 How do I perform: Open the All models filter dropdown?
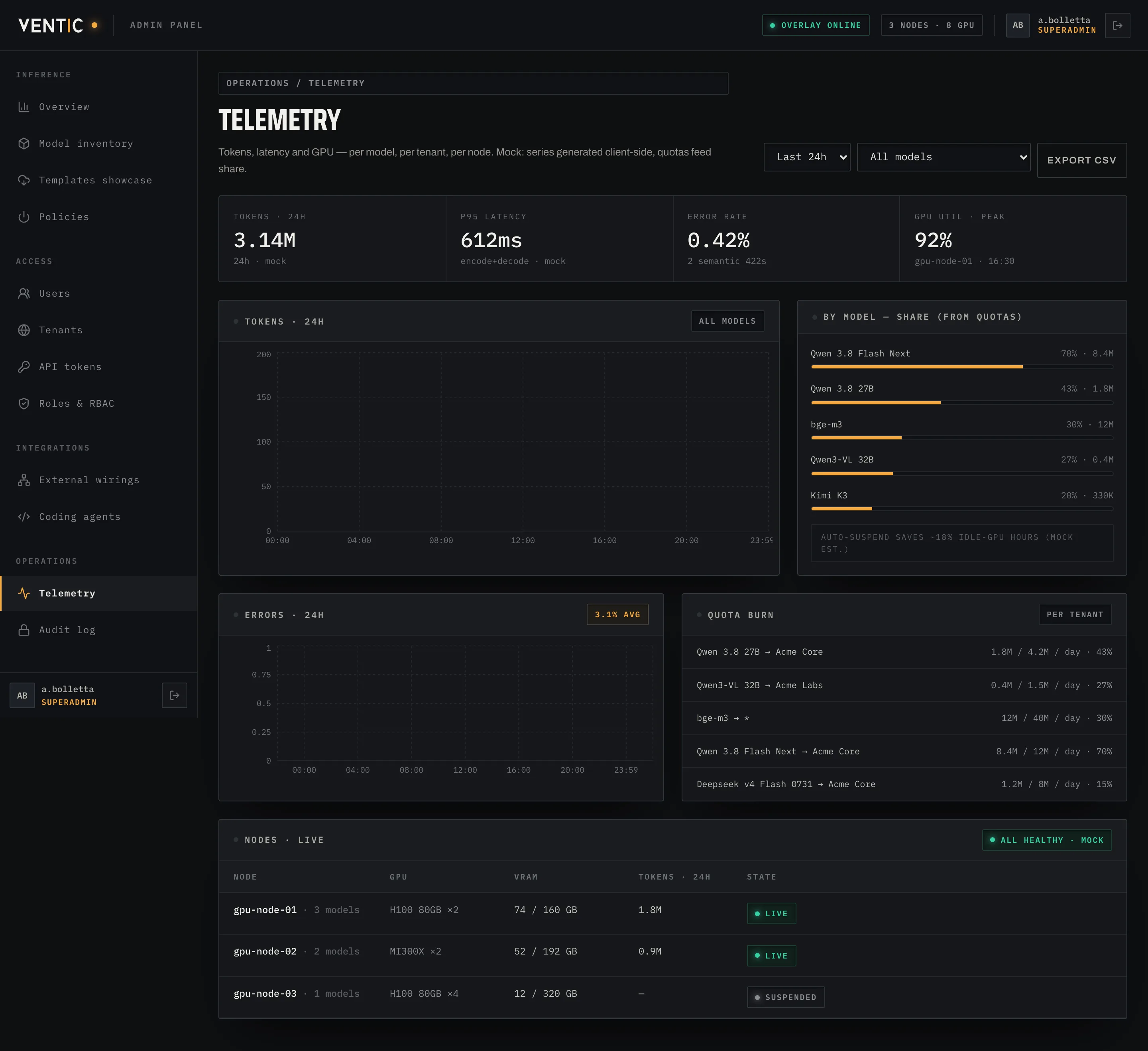pyautogui.click(x=944, y=157)
